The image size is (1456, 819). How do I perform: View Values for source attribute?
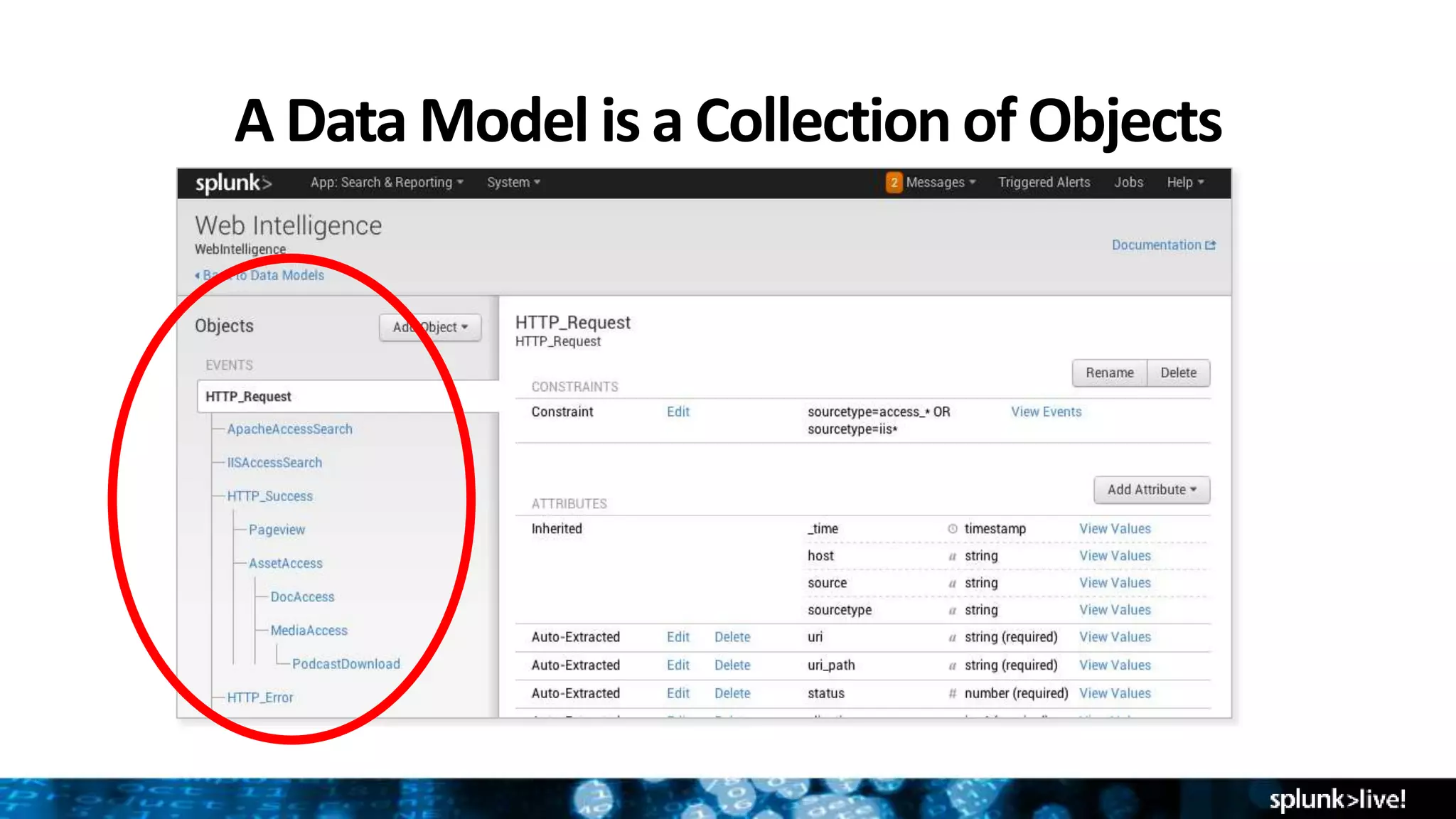[1115, 583]
